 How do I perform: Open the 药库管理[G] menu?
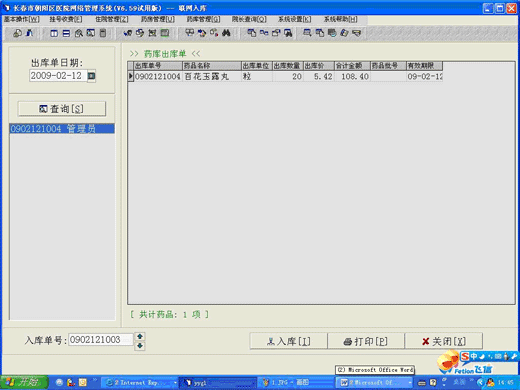tap(203, 19)
